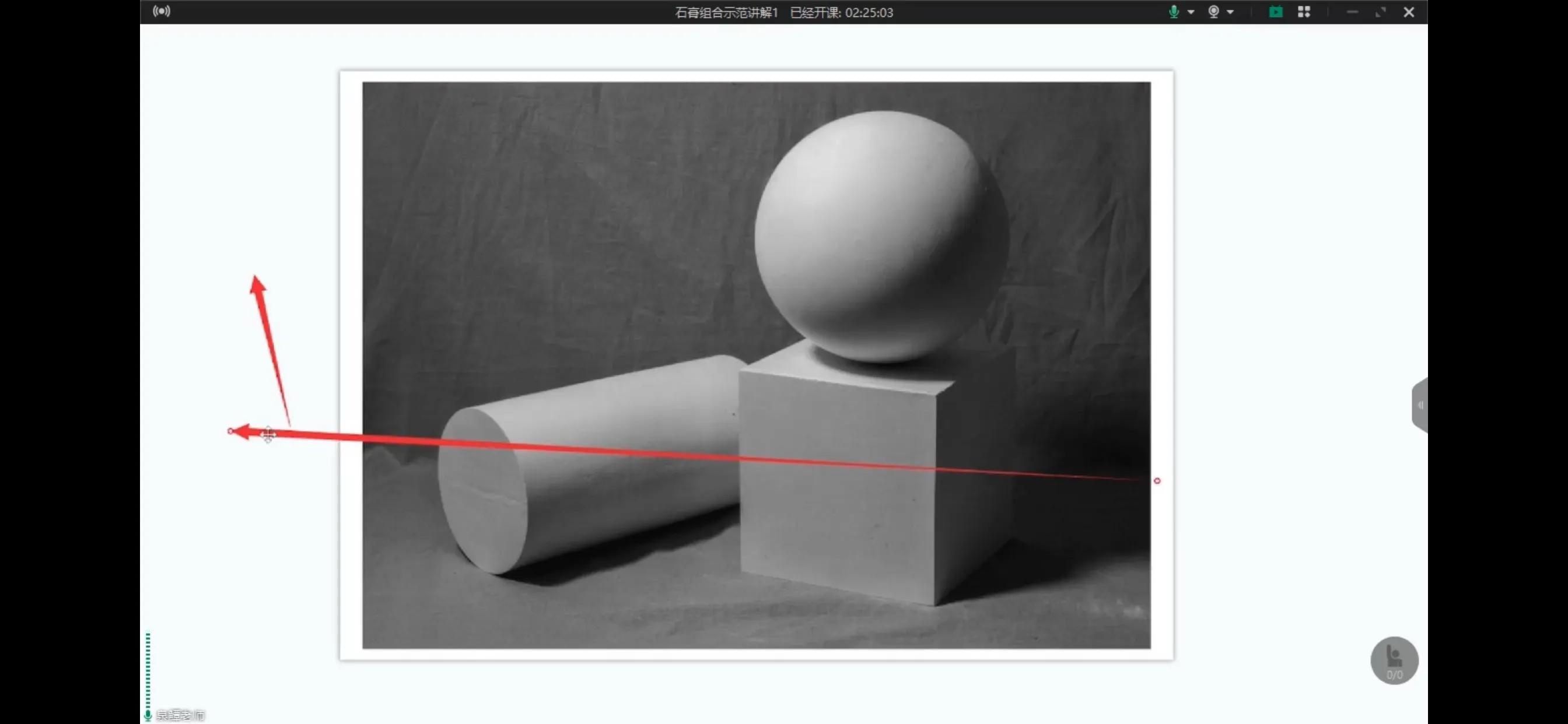The height and width of the screenshot is (724, 1568).
Task: Minimize the classroom window
Action: click(1352, 12)
